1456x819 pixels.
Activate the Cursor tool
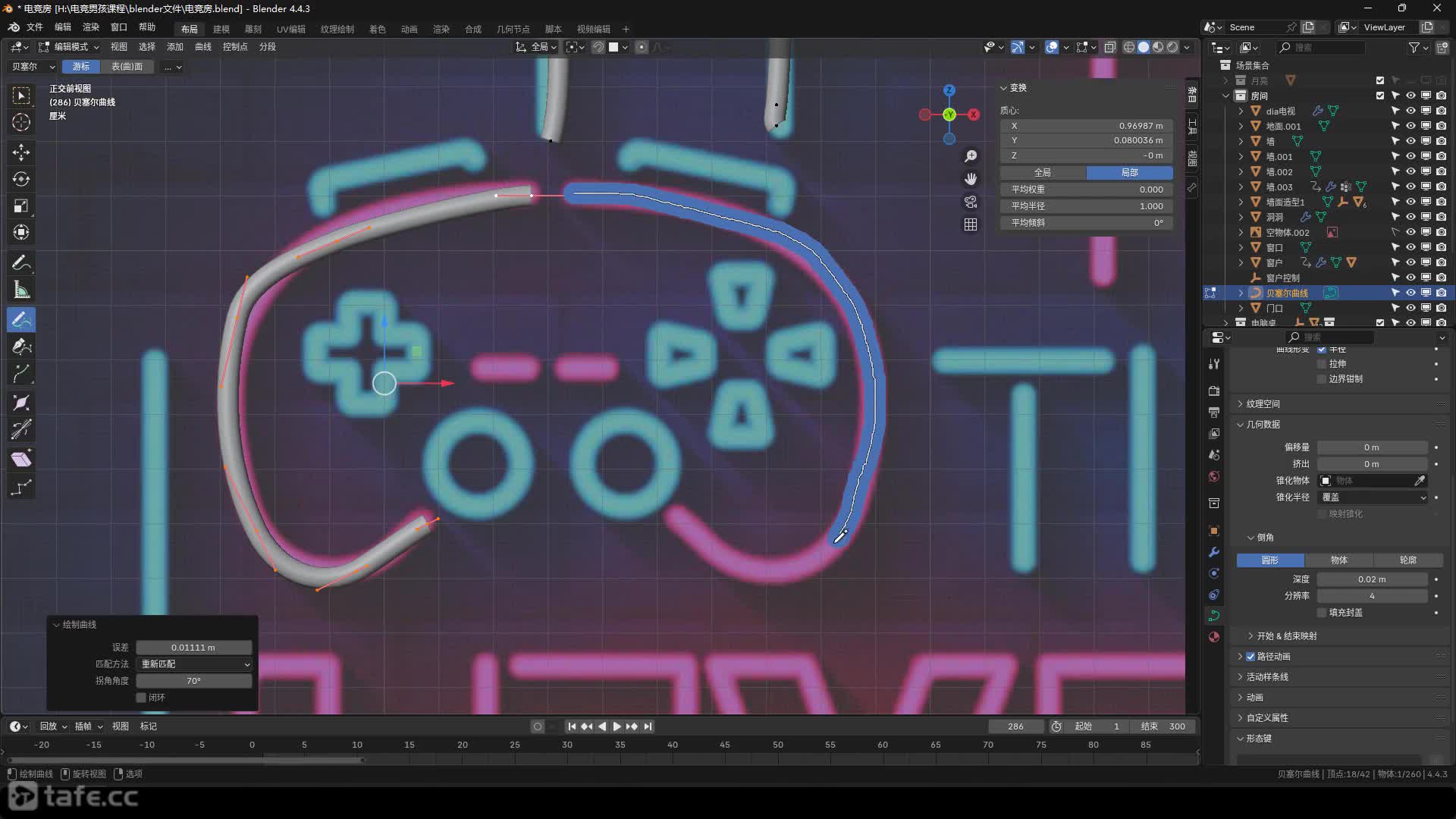20,122
